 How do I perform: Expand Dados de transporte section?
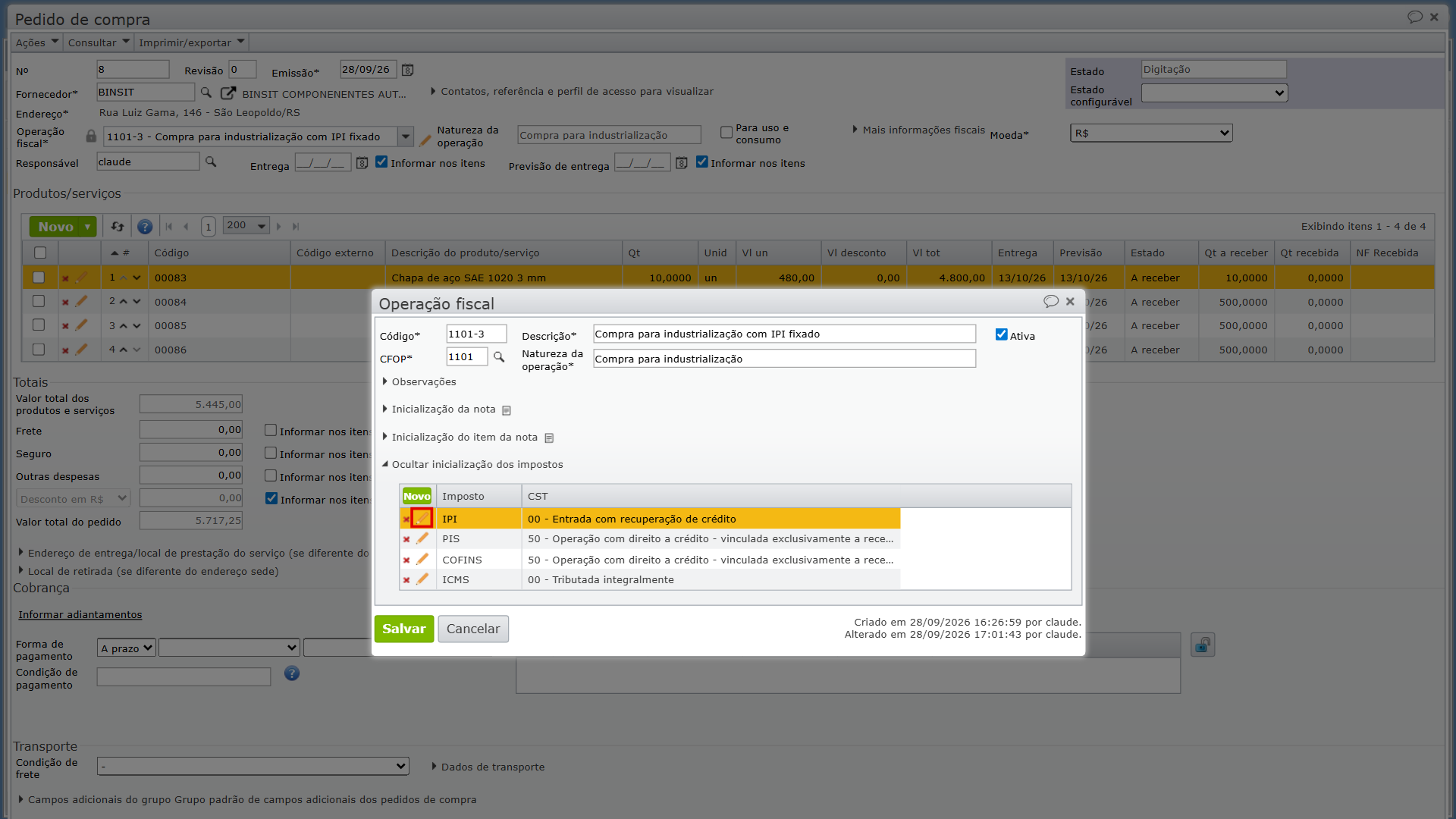(x=488, y=767)
